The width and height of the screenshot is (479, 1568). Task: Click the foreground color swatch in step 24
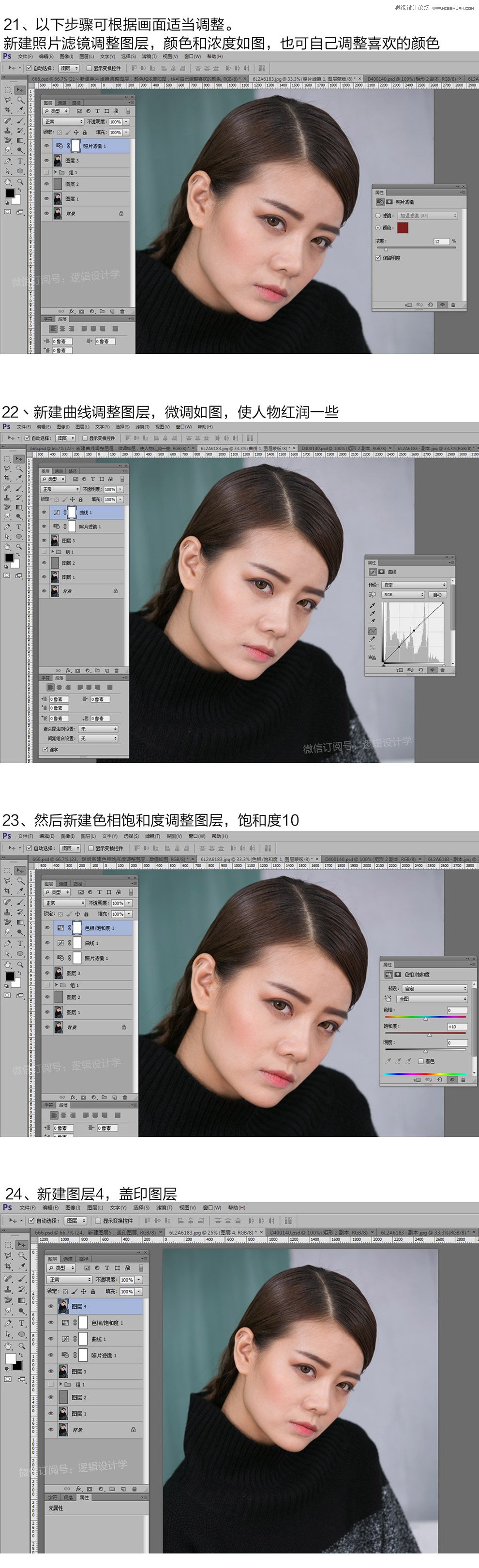10,1359
